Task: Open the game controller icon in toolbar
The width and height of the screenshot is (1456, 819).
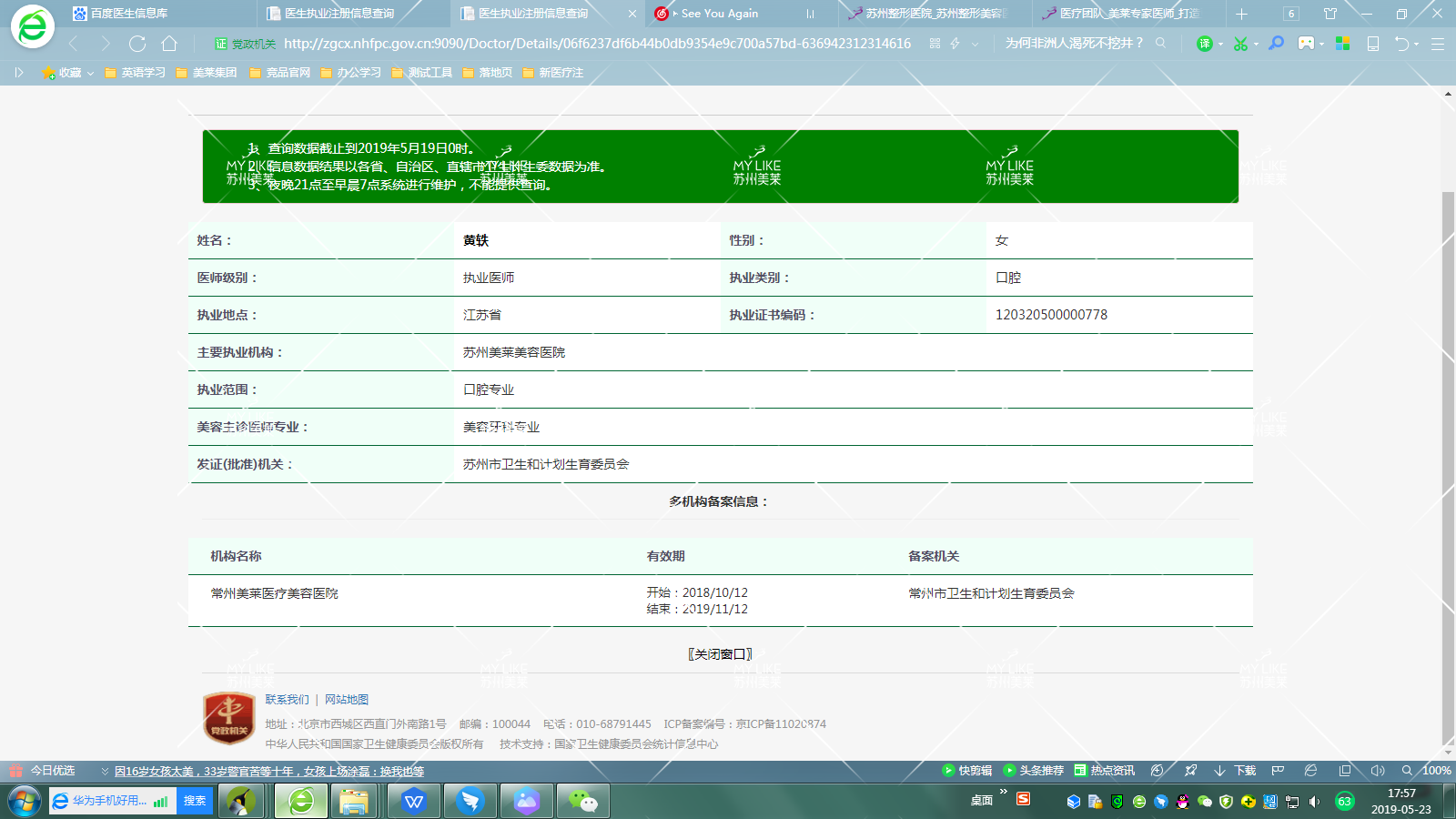Action: click(x=1306, y=44)
